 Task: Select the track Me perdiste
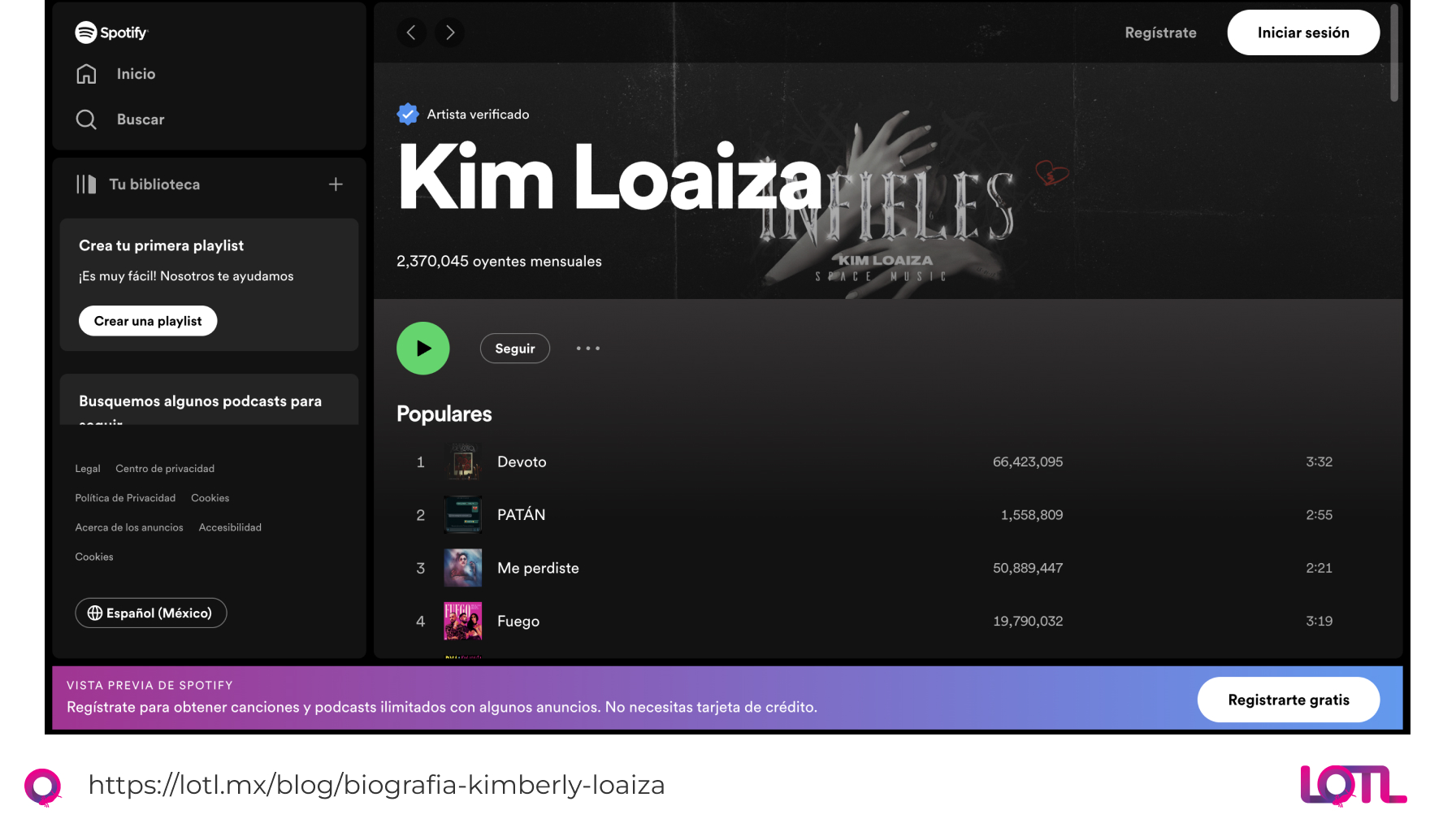[538, 568]
